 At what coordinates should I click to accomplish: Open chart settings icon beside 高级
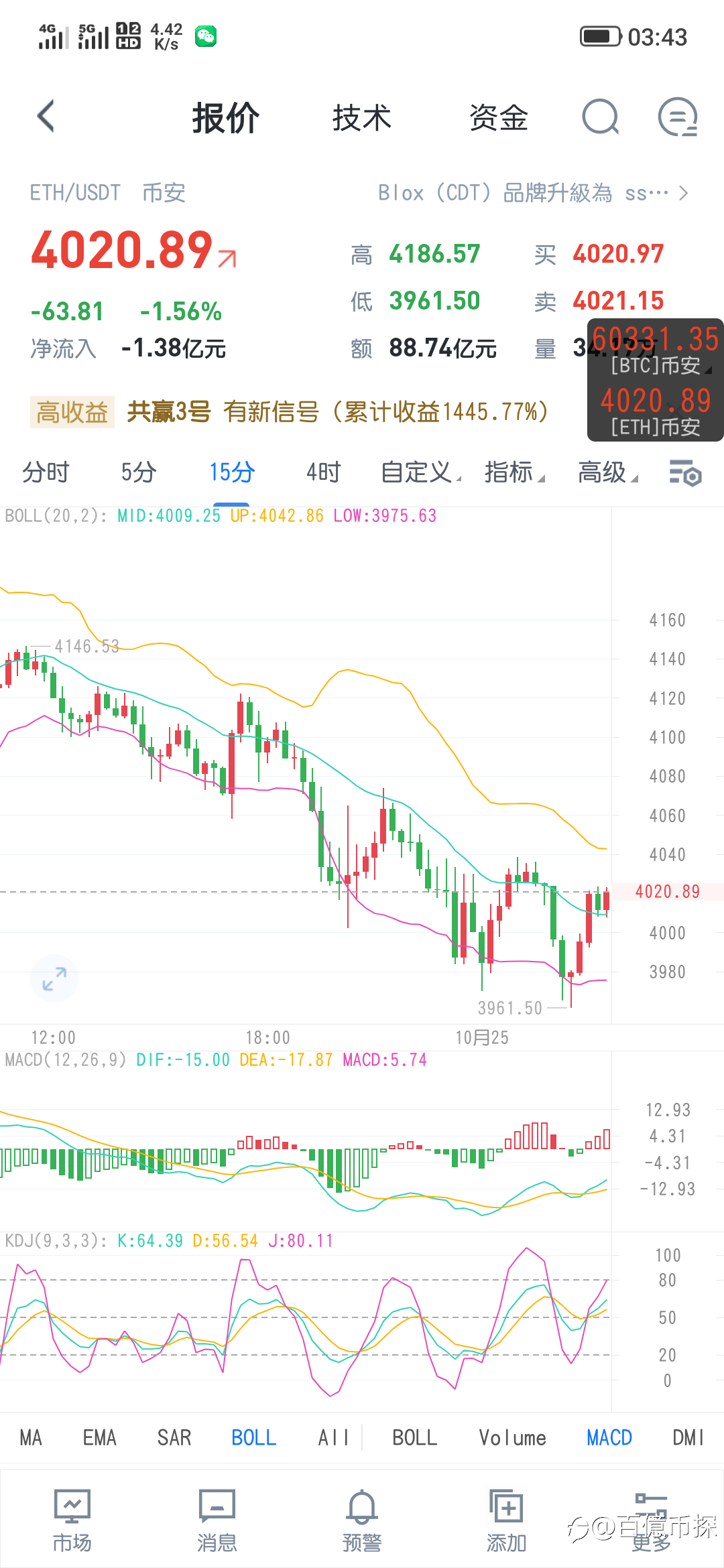click(685, 472)
